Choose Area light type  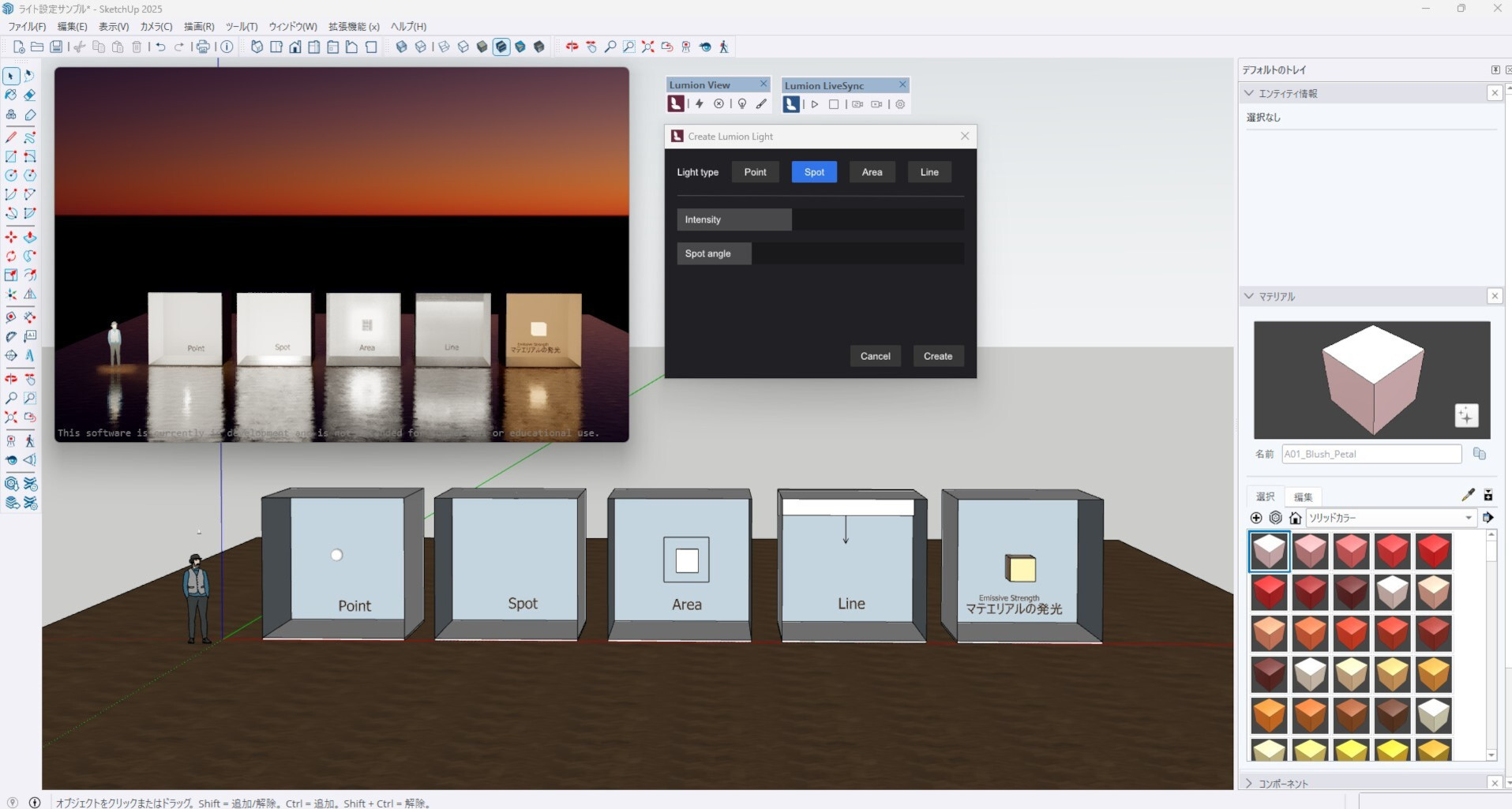click(872, 172)
